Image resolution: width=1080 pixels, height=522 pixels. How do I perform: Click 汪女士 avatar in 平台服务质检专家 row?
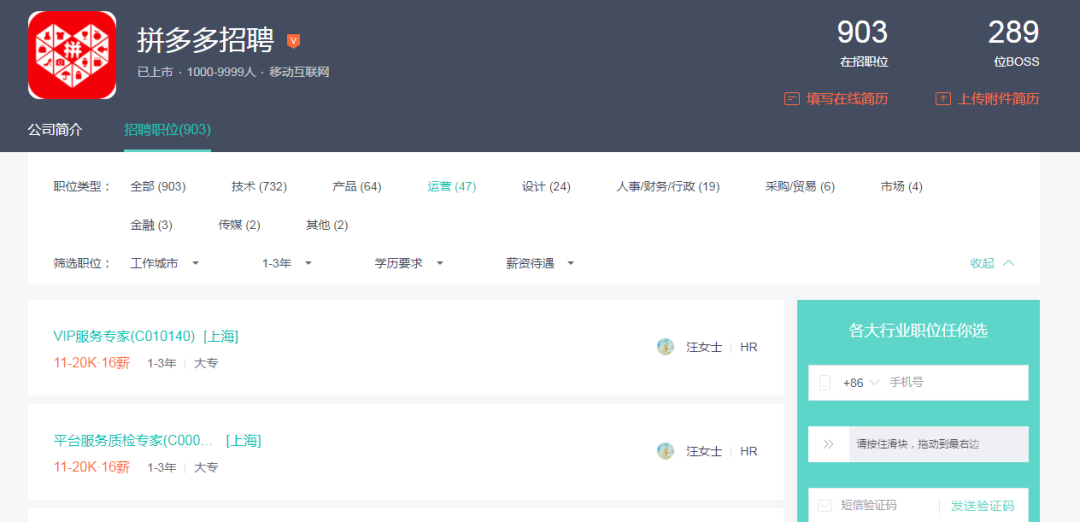pos(665,451)
